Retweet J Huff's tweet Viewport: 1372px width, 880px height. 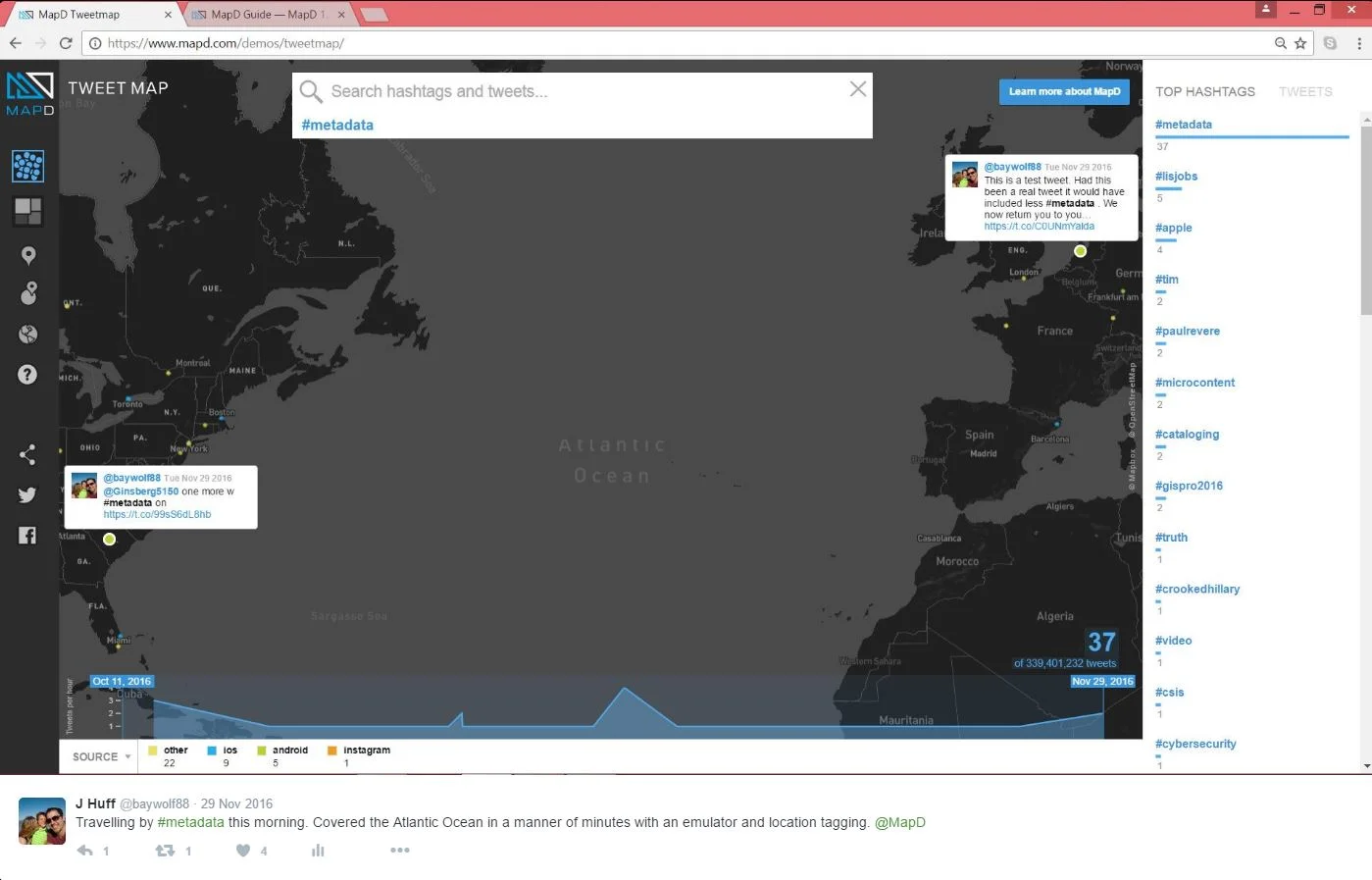pyautogui.click(x=166, y=851)
